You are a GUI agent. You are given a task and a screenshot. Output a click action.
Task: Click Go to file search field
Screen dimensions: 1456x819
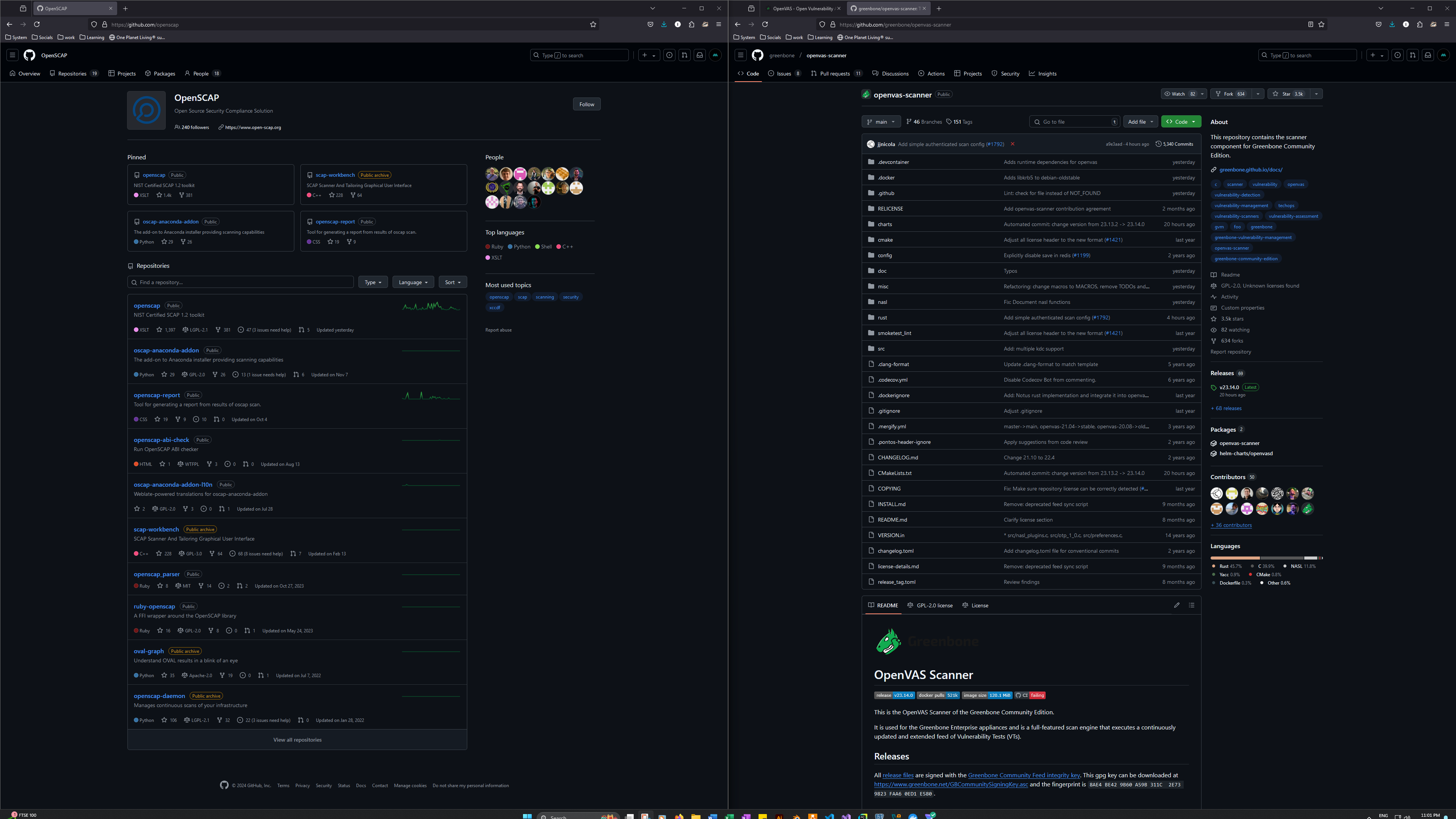[x=1074, y=121]
